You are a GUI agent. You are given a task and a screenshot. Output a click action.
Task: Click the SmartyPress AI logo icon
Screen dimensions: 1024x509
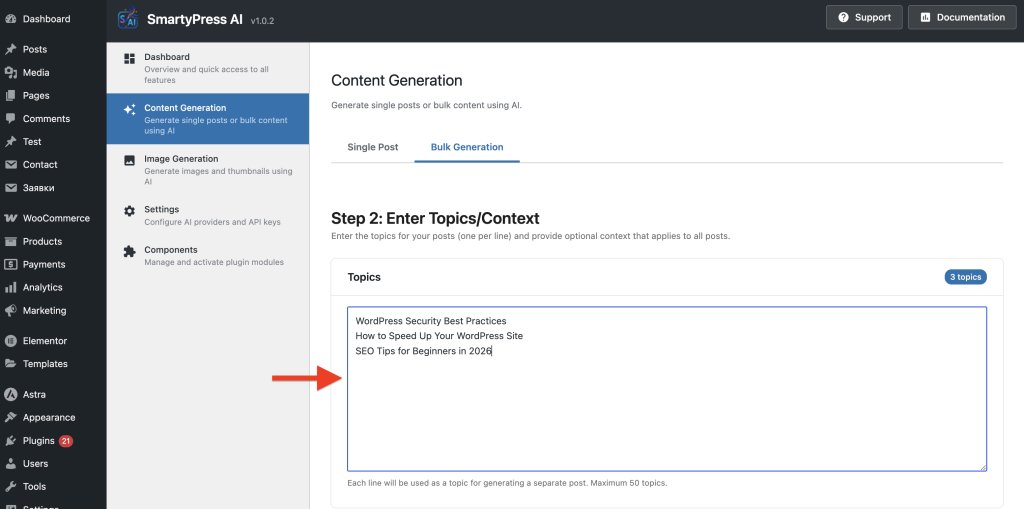[127, 18]
